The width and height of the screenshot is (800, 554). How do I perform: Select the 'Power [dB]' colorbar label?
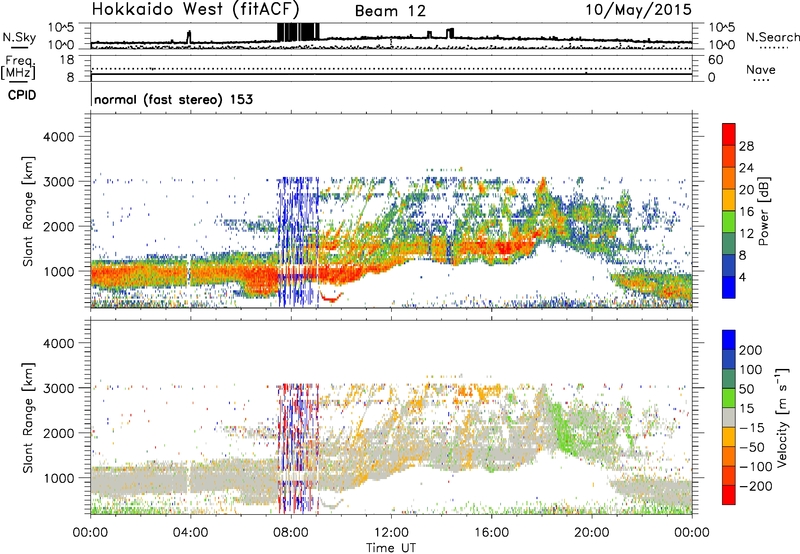pyautogui.click(x=764, y=211)
